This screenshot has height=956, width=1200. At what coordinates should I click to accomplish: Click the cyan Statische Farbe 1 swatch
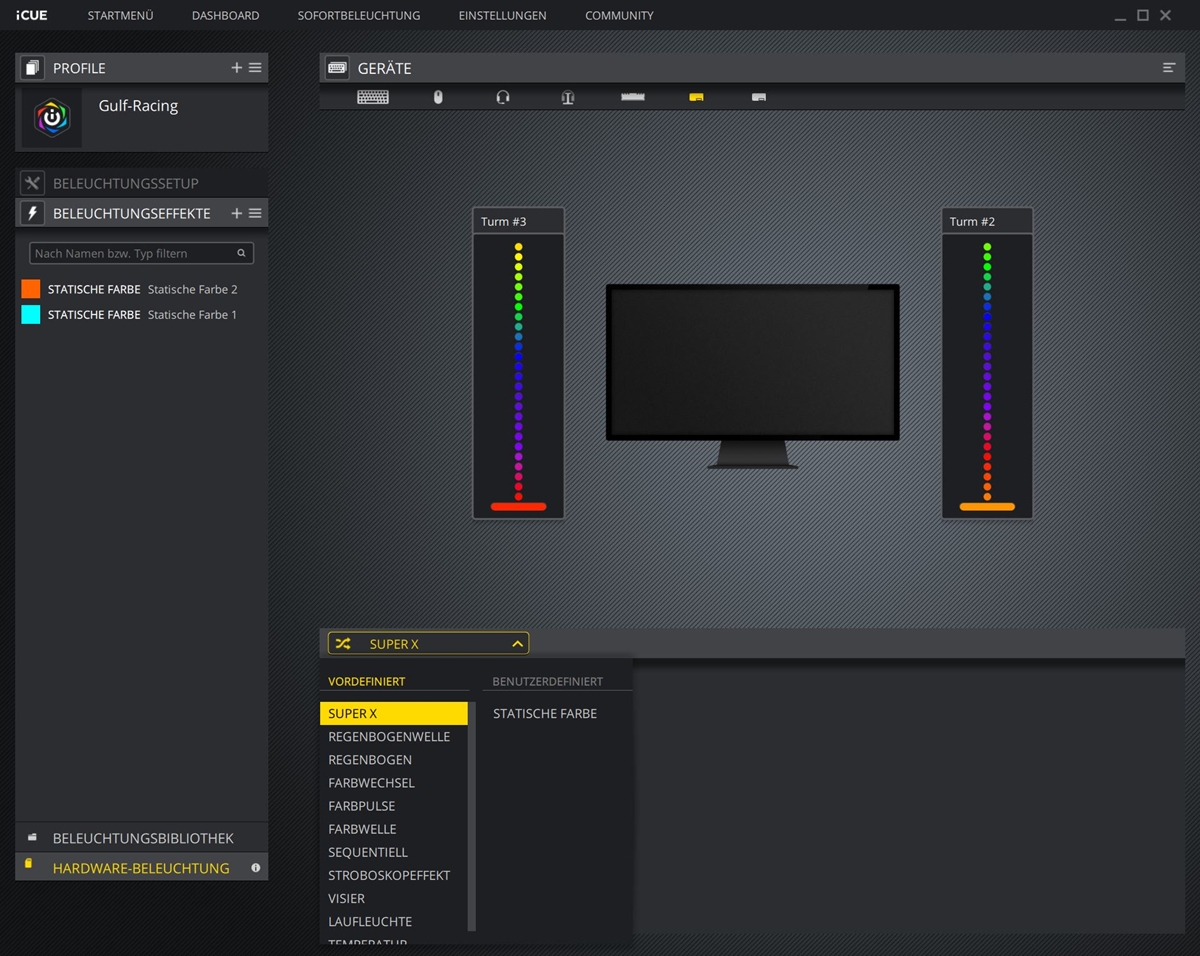(31, 314)
